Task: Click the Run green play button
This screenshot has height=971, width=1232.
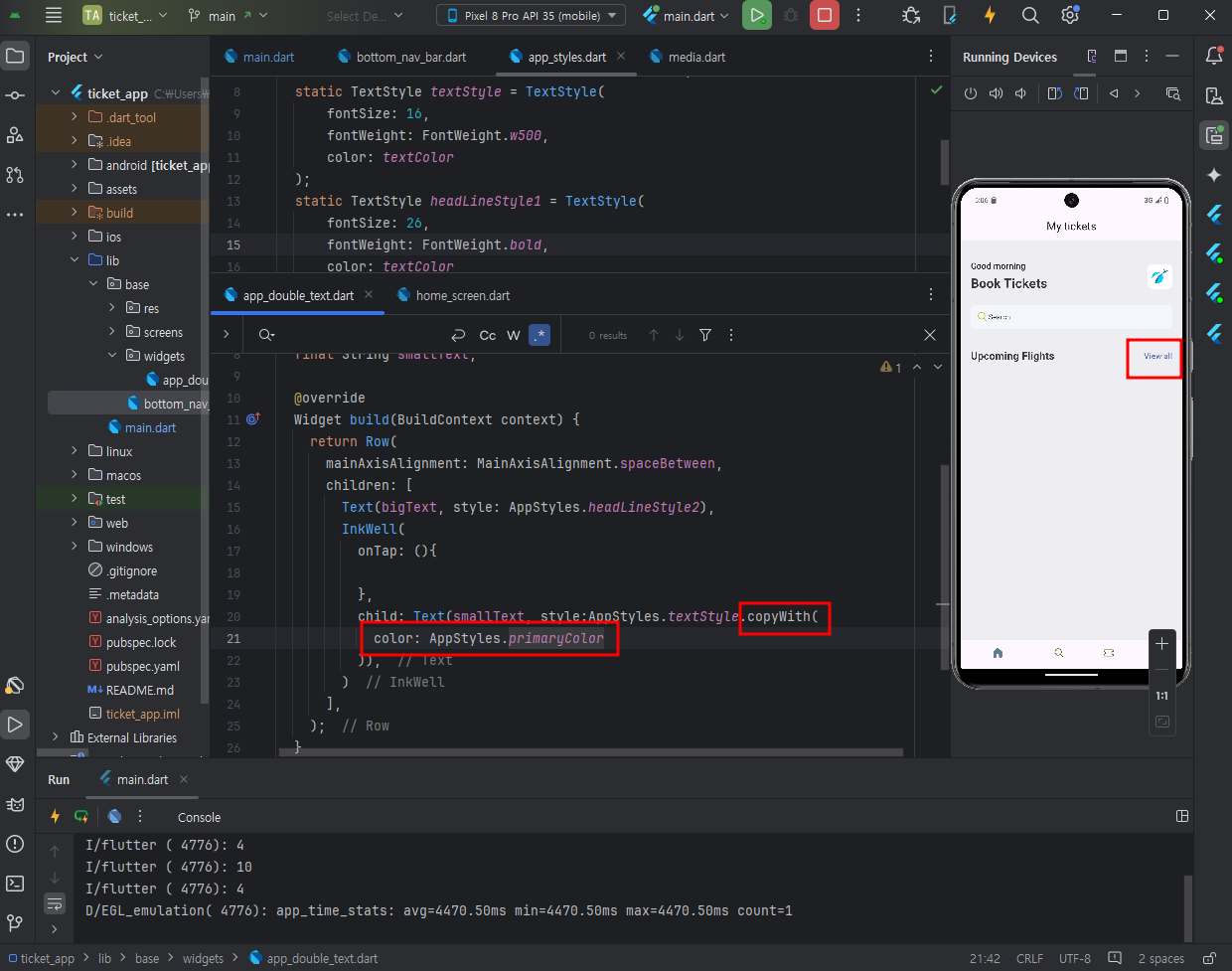Action: (x=756, y=15)
